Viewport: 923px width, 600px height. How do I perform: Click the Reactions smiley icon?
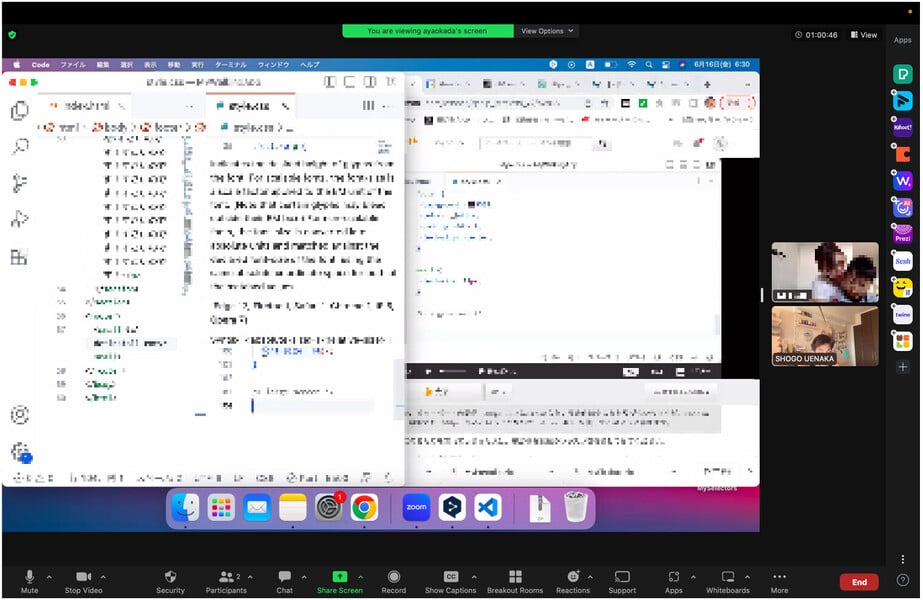pyautogui.click(x=573, y=577)
